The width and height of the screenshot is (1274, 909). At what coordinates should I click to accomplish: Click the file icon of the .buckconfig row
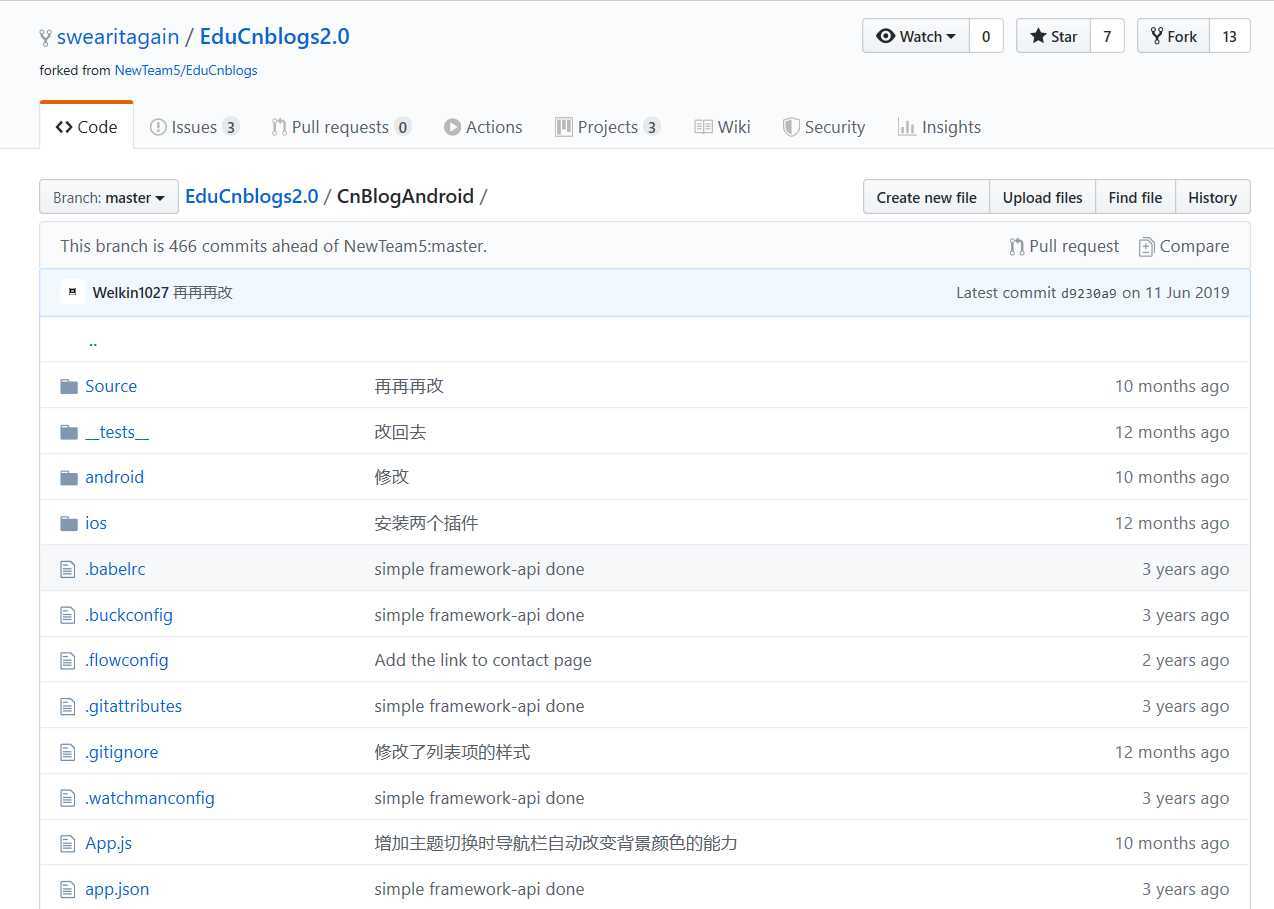(x=68, y=615)
